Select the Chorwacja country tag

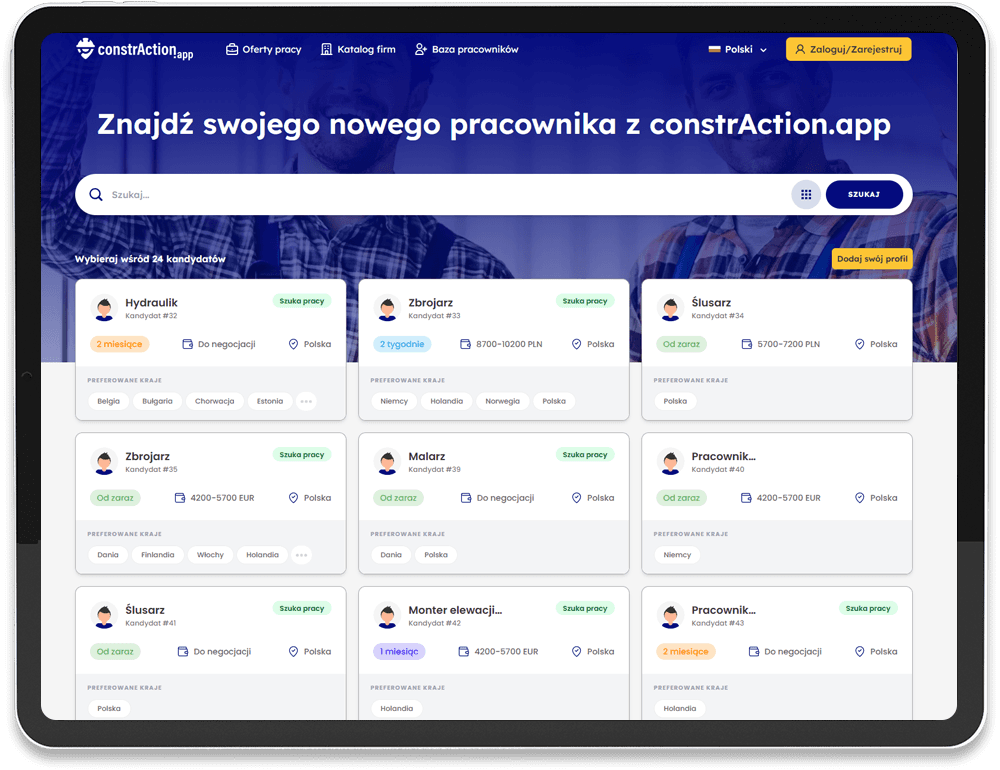tap(214, 401)
